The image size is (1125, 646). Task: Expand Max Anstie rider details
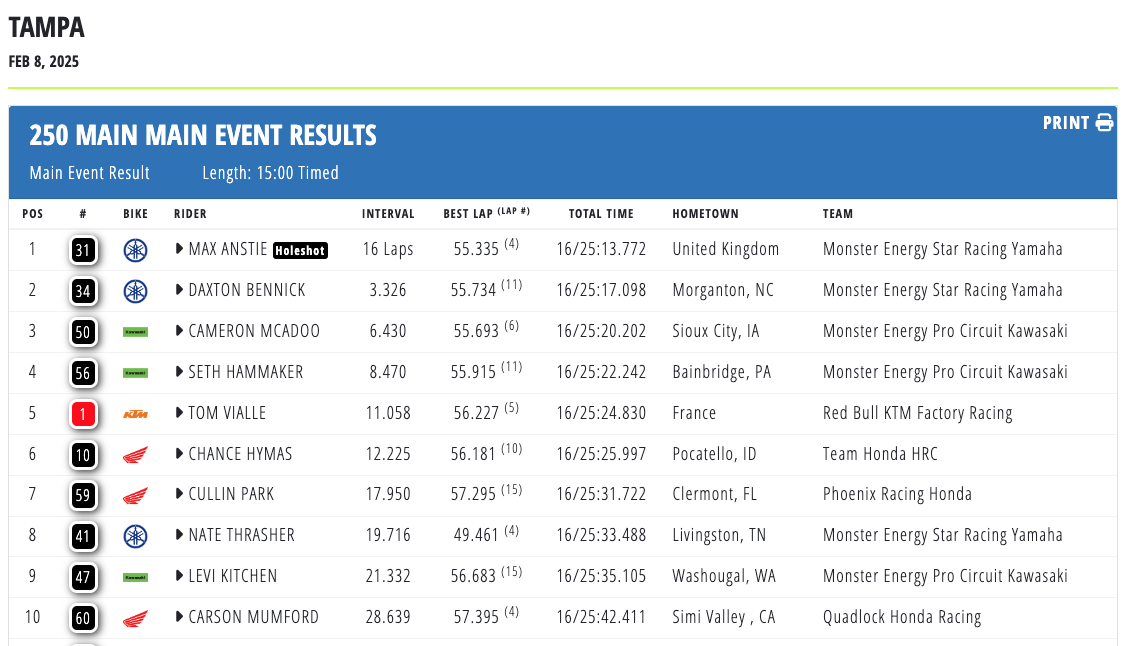180,249
